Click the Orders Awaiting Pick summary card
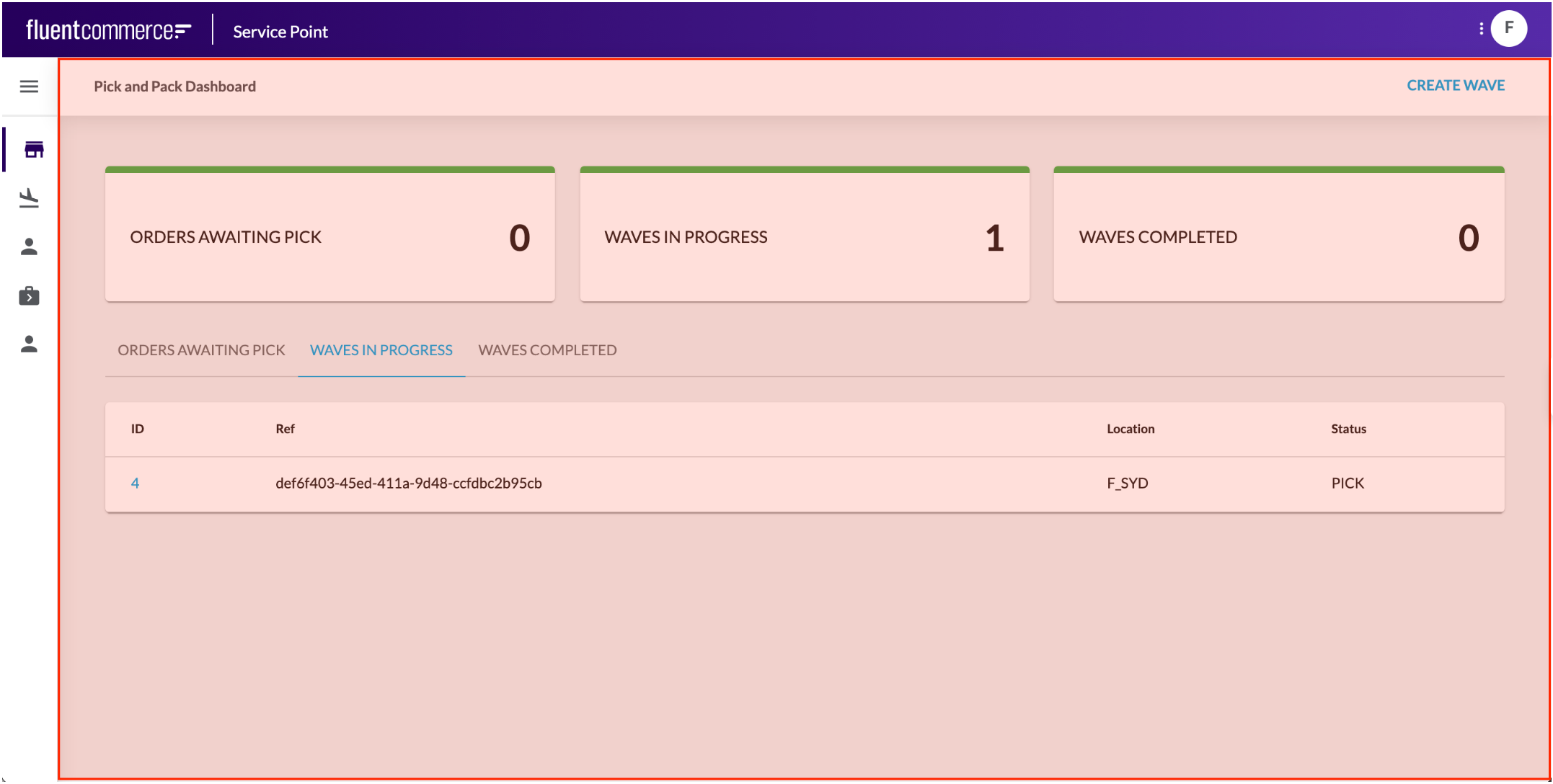Screen dimensions: 1553x784 pyautogui.click(x=329, y=236)
